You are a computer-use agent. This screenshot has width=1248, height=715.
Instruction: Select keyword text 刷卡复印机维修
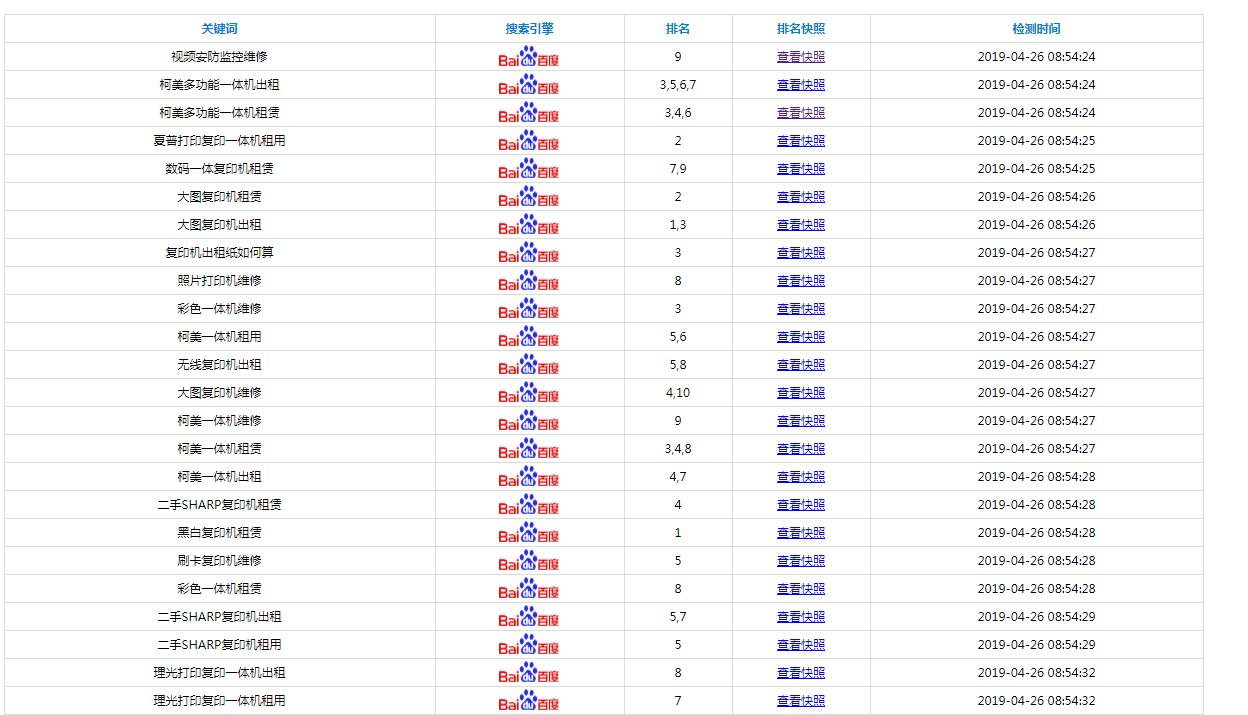(219, 561)
